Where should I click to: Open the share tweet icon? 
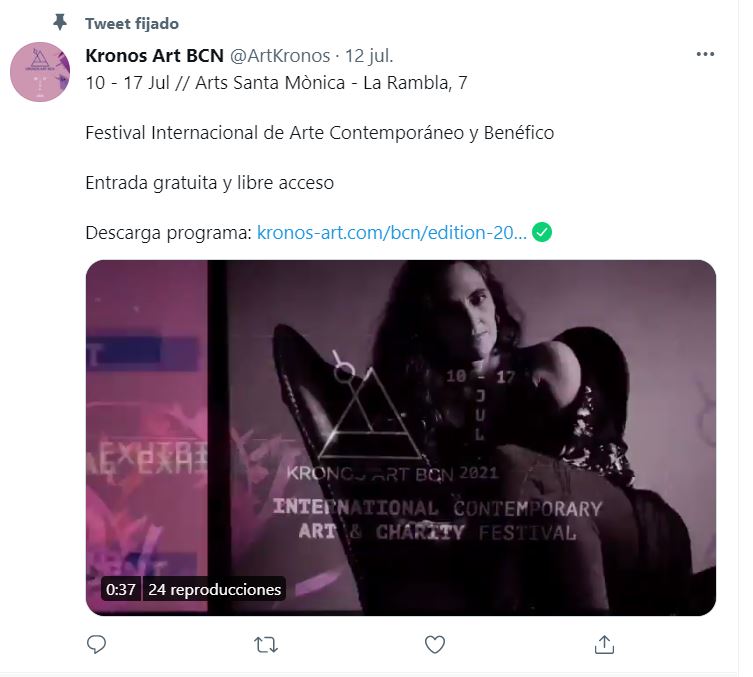pyautogui.click(x=604, y=644)
